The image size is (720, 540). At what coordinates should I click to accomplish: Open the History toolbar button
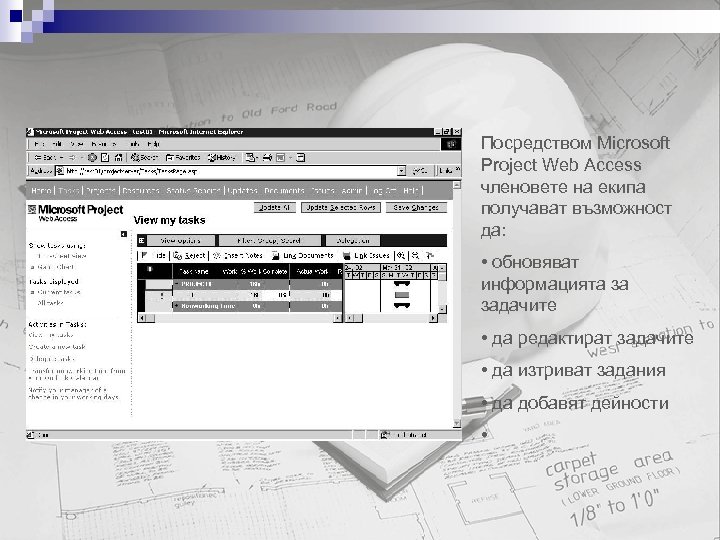(x=222, y=158)
